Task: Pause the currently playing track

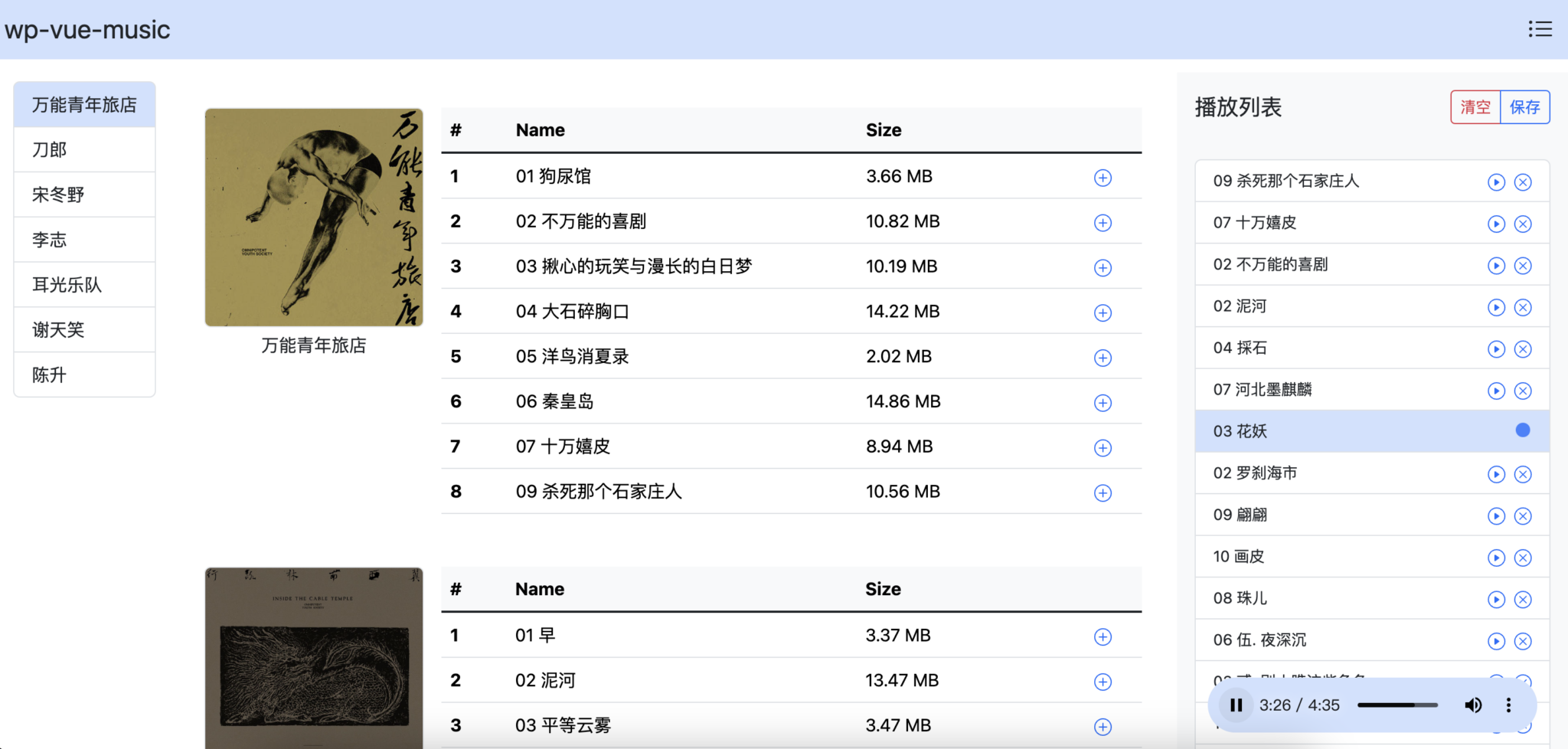Action: (1236, 705)
